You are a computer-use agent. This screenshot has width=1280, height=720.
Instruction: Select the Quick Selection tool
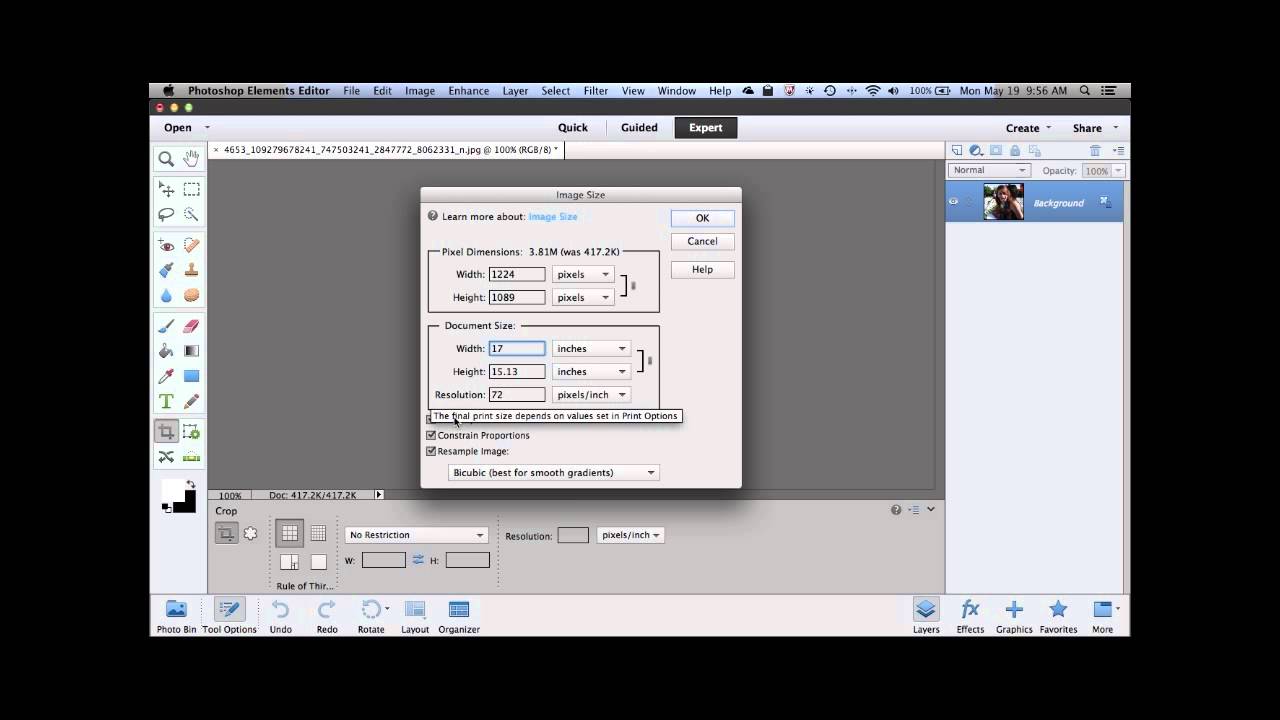[191, 214]
